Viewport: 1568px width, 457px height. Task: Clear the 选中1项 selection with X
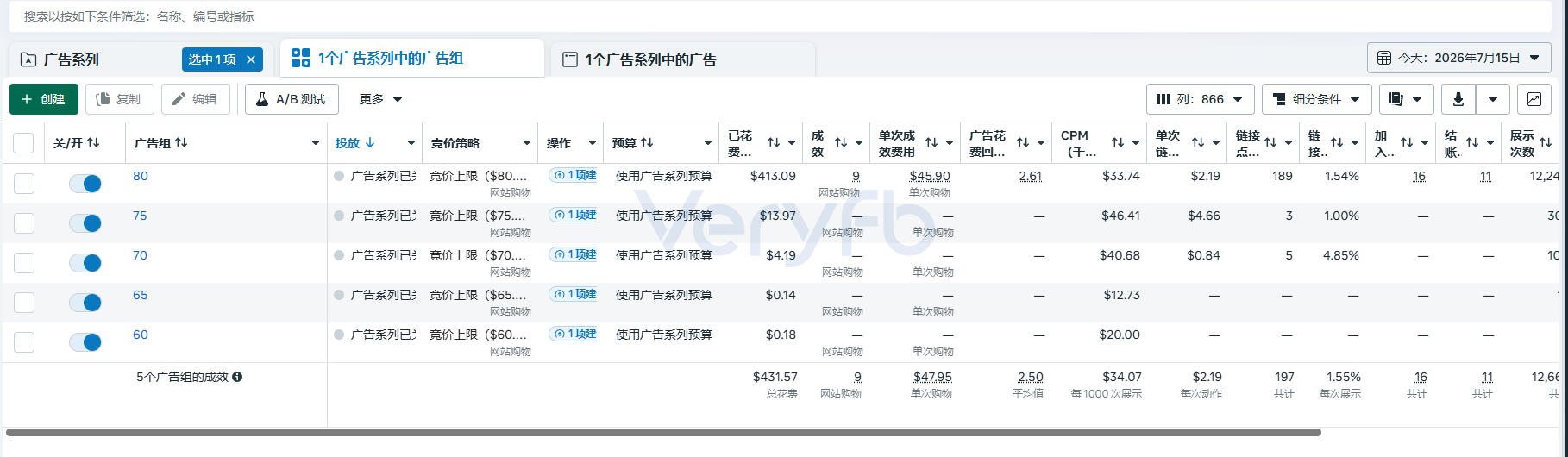251,59
